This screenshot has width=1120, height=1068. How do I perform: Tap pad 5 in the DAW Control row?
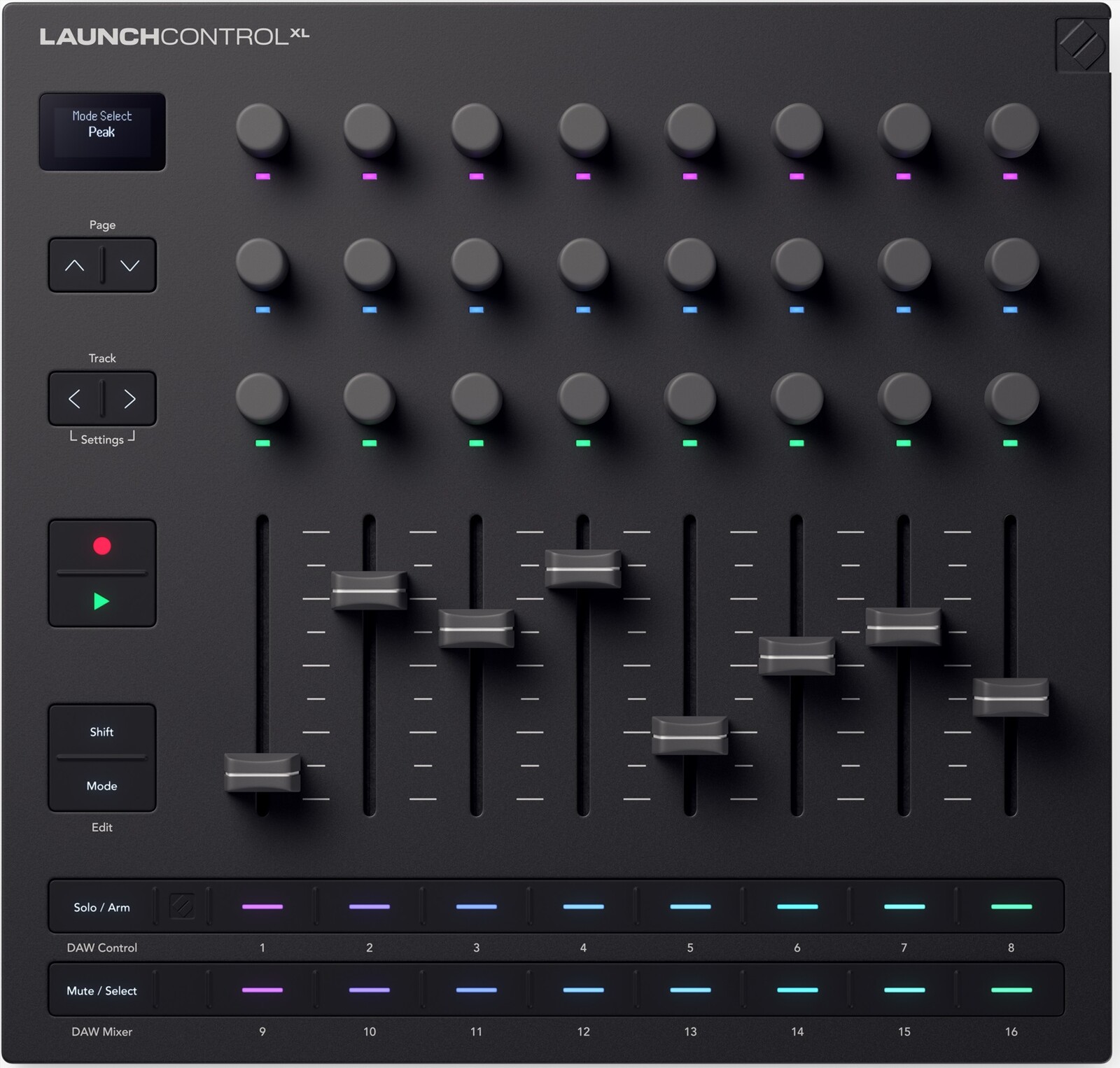(x=689, y=908)
